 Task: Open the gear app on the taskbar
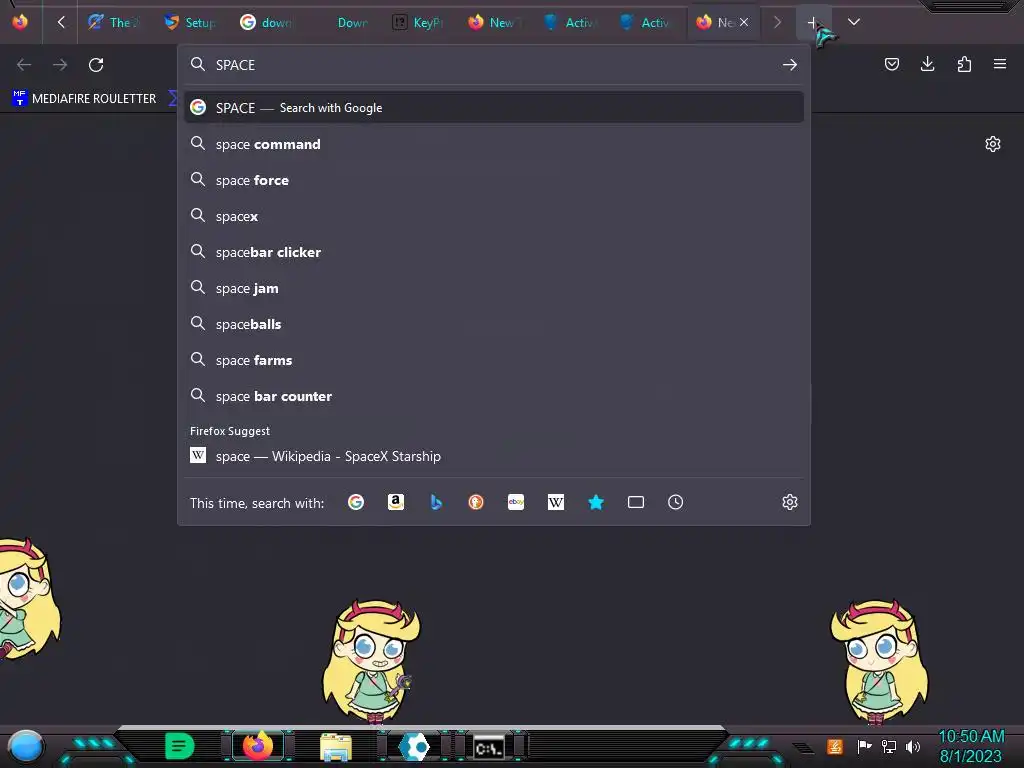click(414, 746)
